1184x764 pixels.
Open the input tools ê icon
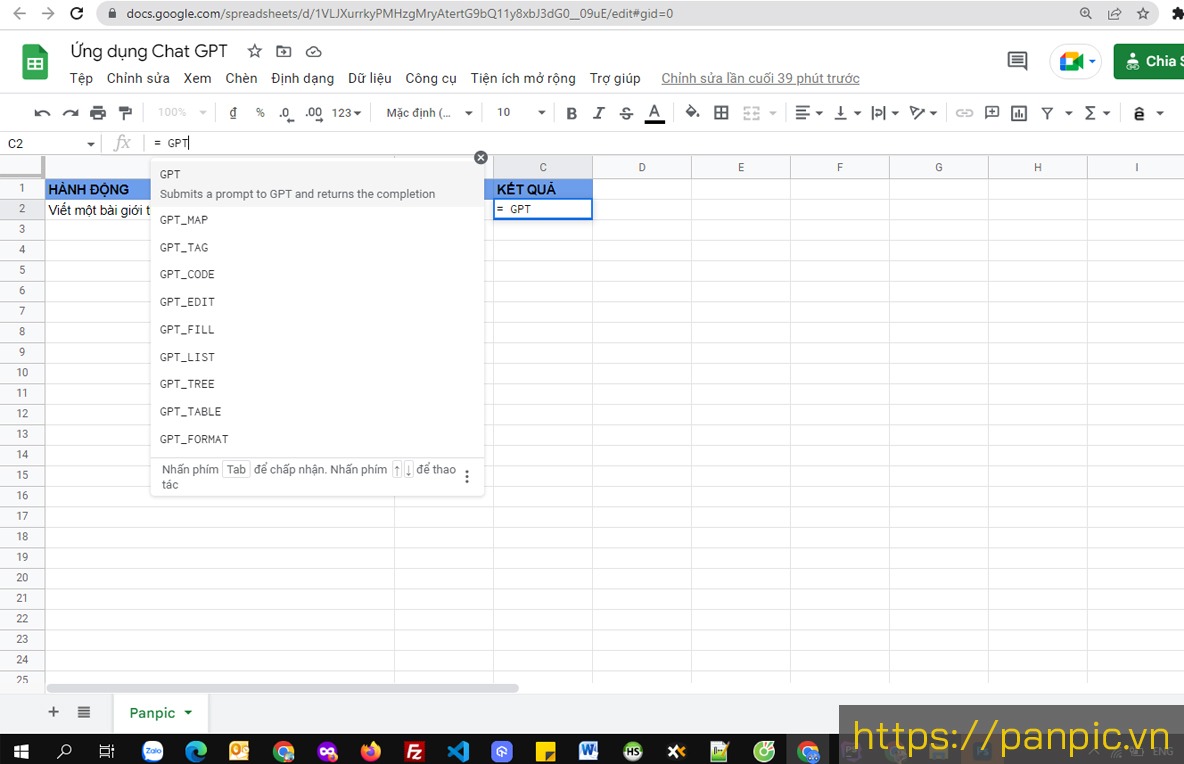[x=1139, y=113]
